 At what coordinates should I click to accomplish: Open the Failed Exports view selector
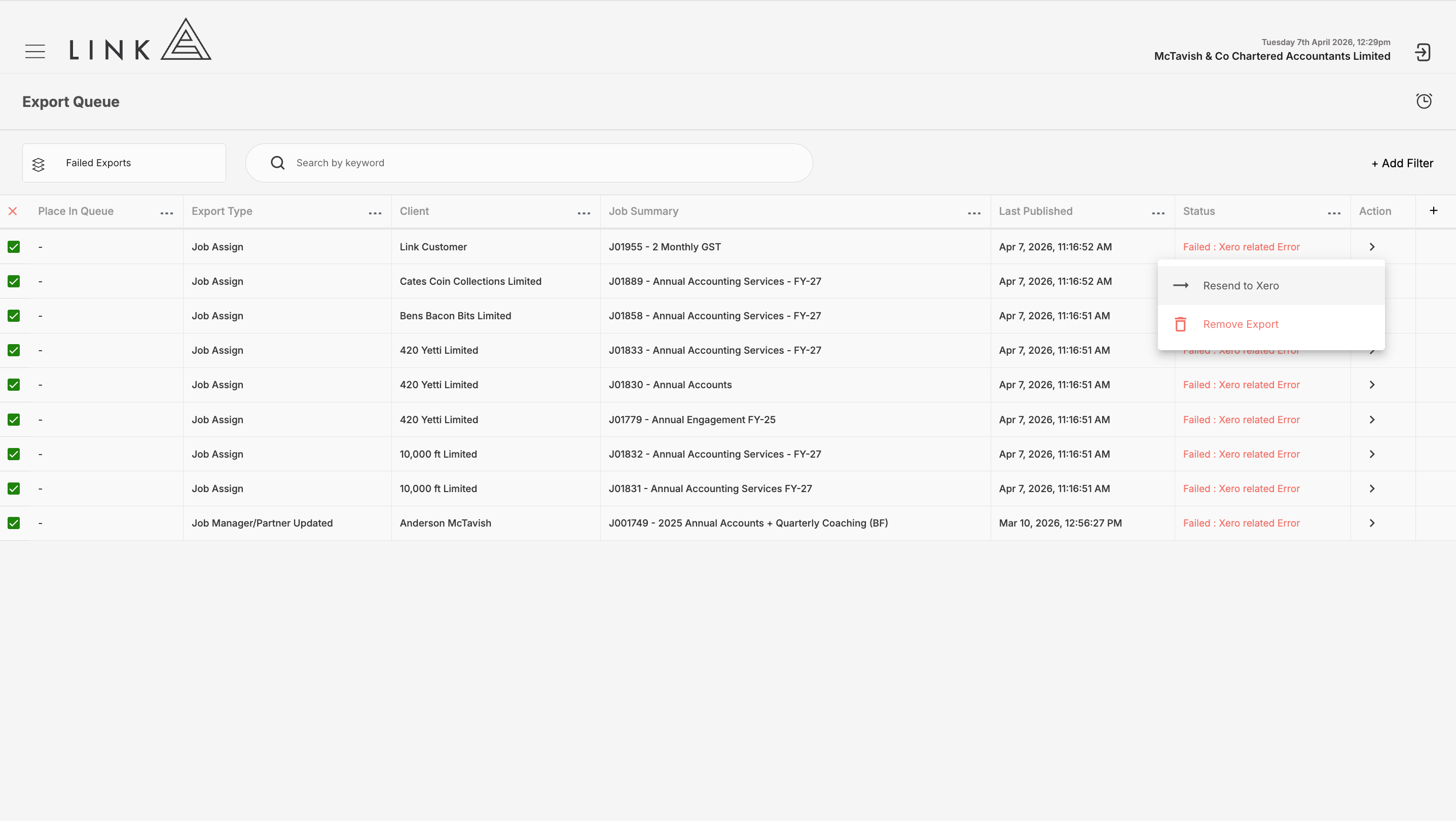(124, 163)
